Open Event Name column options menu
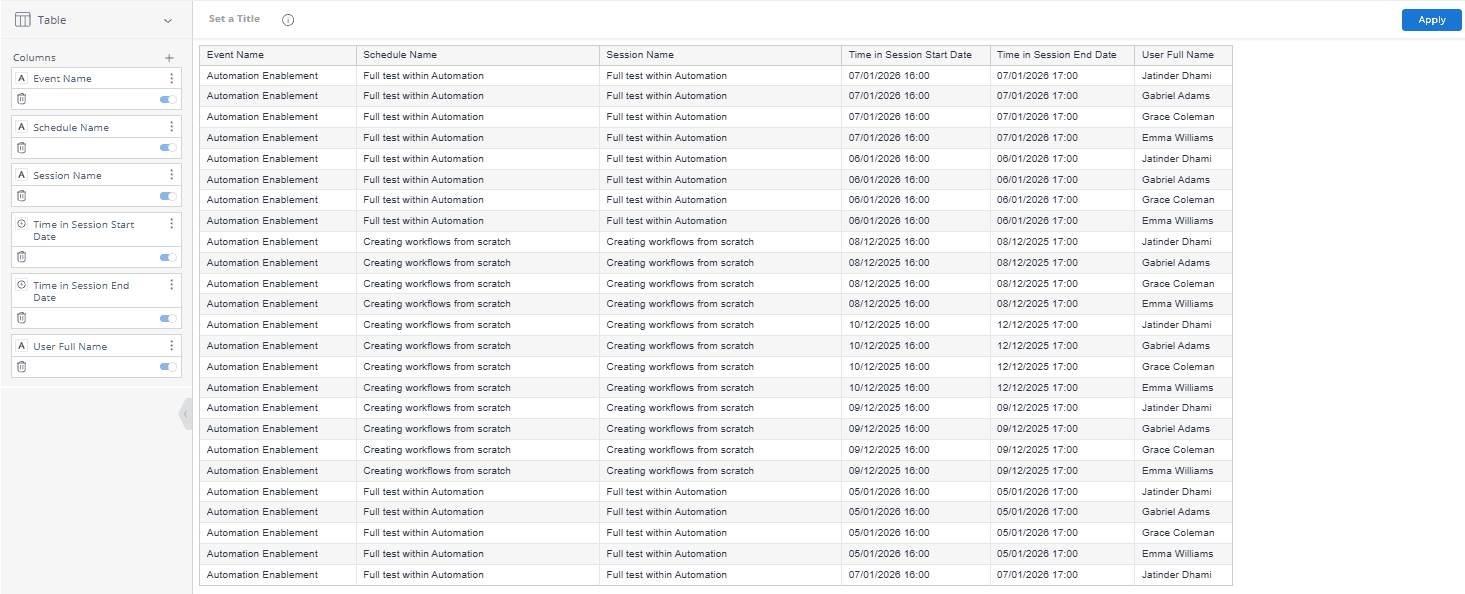The width and height of the screenshot is (1465, 594). (x=171, y=78)
